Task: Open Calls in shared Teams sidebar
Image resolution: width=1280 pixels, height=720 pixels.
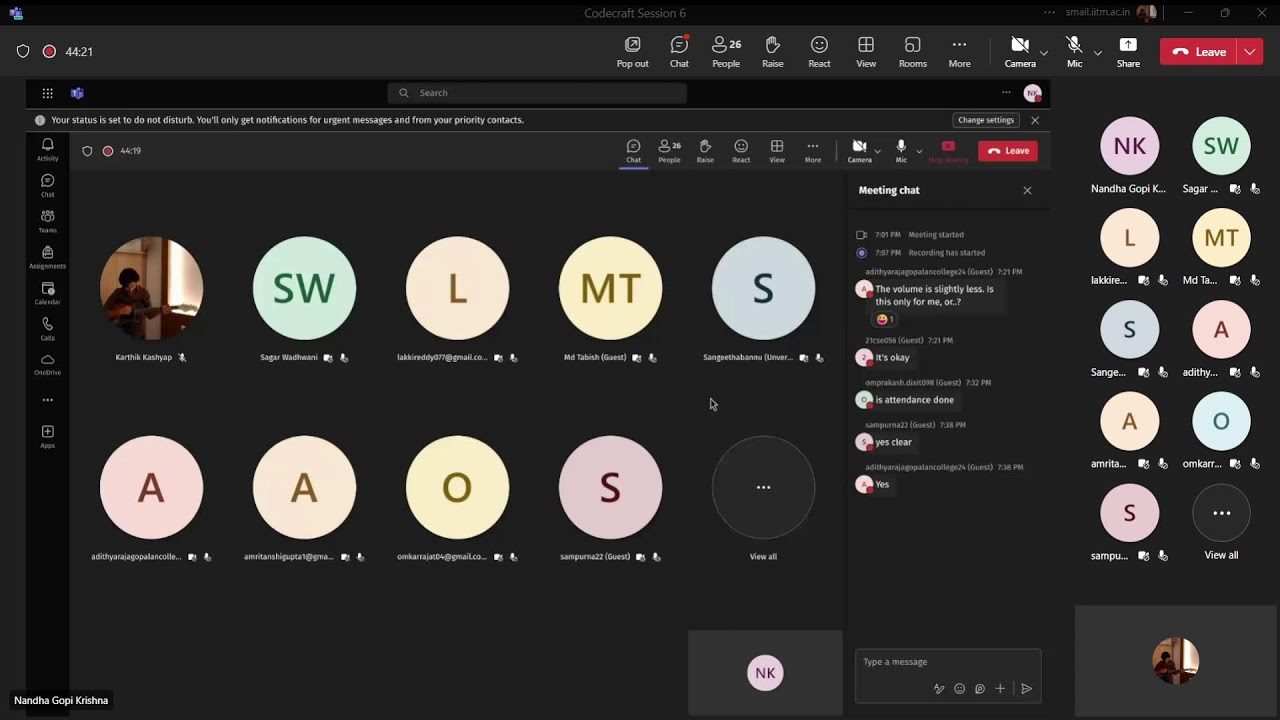Action: tap(47, 329)
